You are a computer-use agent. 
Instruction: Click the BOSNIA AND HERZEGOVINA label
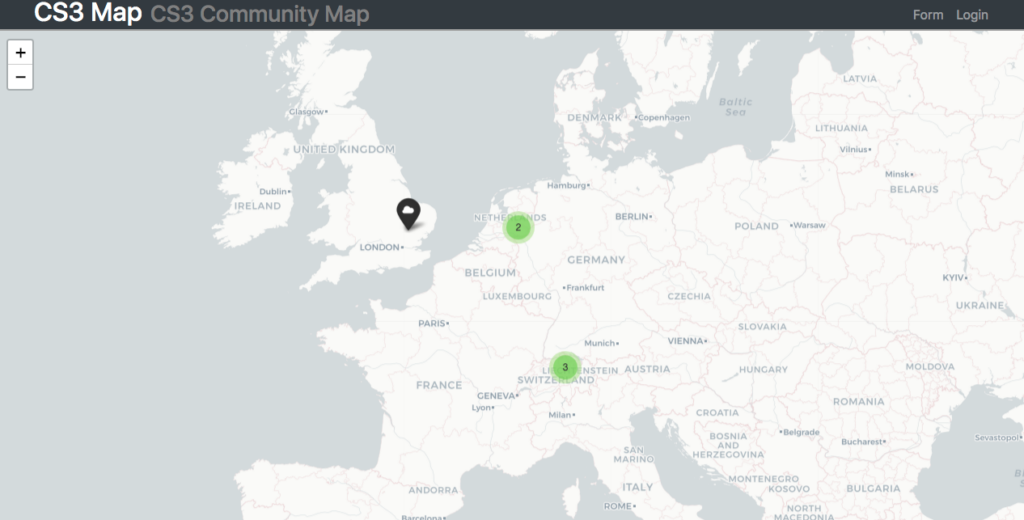pyautogui.click(x=728, y=446)
